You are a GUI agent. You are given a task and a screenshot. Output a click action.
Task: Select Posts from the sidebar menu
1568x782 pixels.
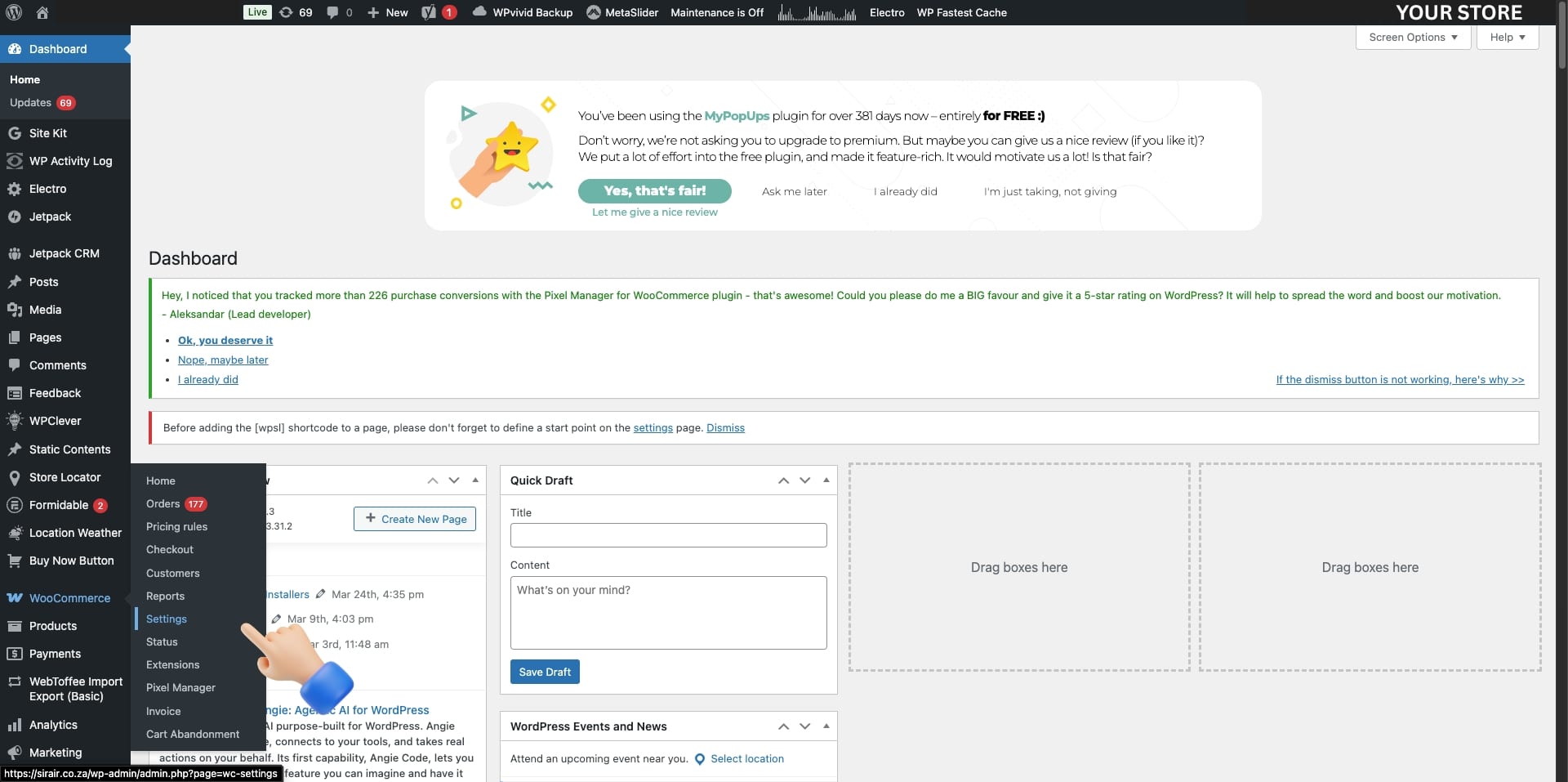(x=43, y=282)
